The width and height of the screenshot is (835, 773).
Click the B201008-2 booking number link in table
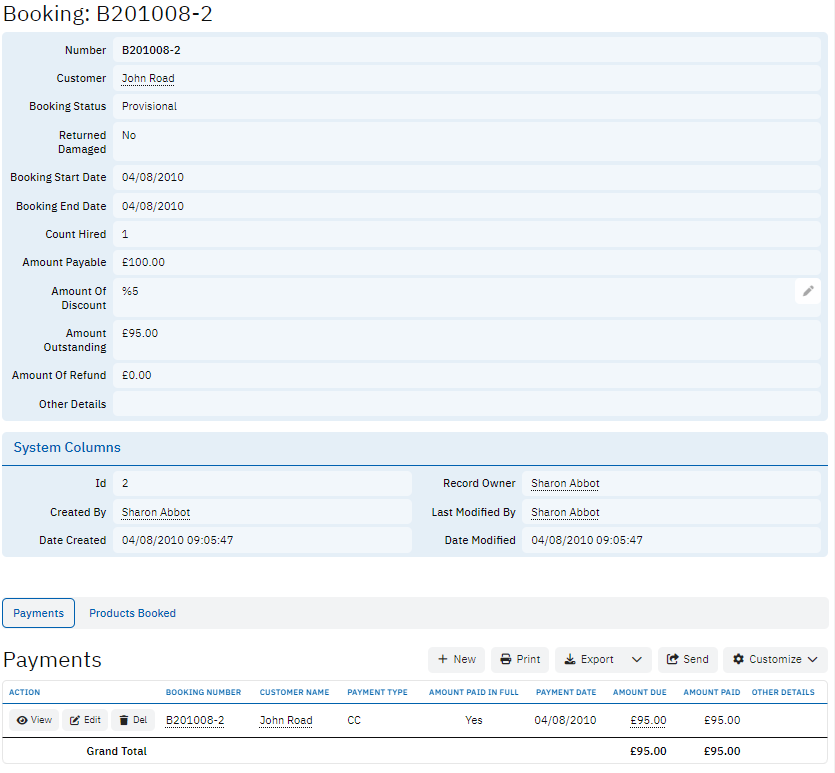[x=195, y=720]
